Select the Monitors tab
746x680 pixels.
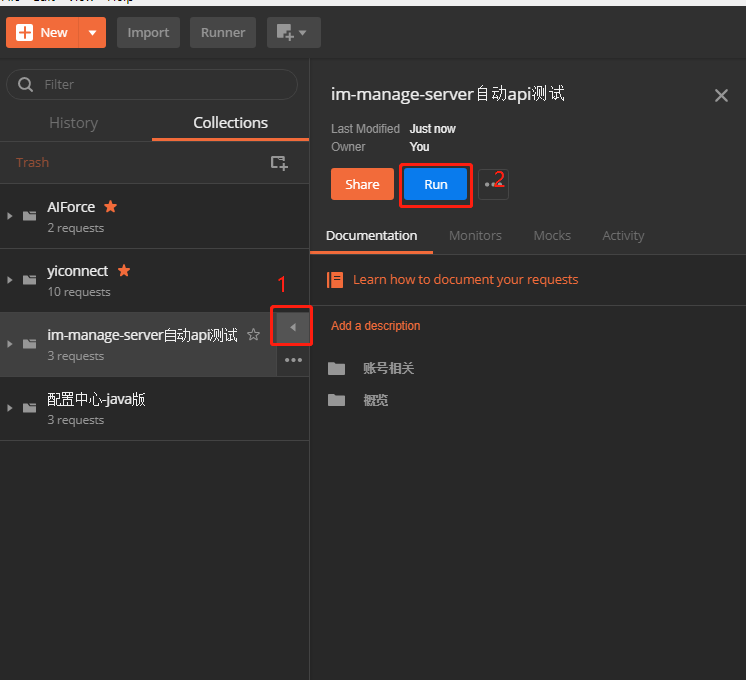tap(475, 236)
